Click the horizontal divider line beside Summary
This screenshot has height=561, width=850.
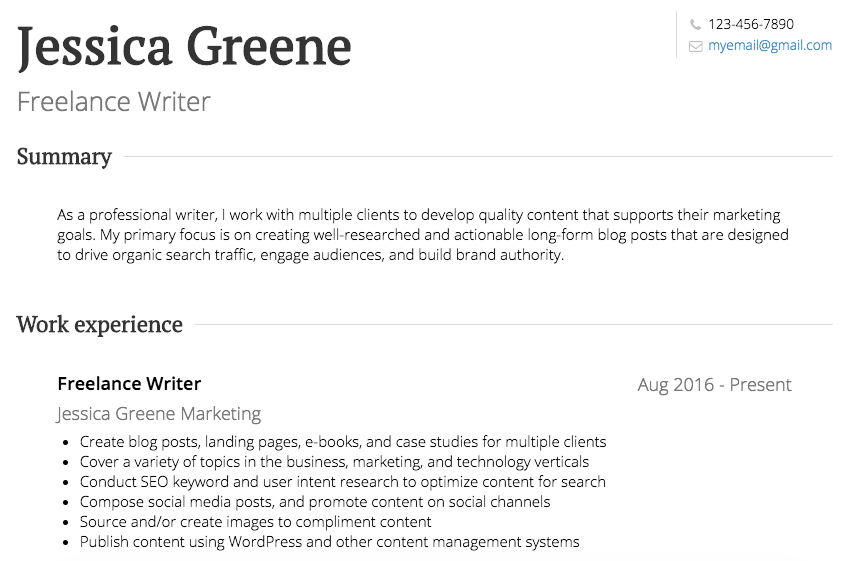point(478,157)
